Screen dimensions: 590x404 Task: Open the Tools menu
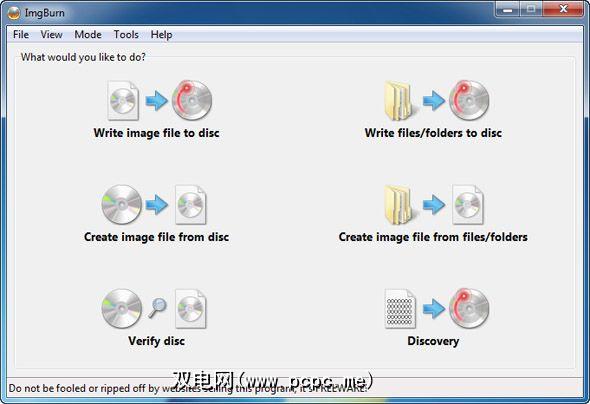tap(126, 35)
